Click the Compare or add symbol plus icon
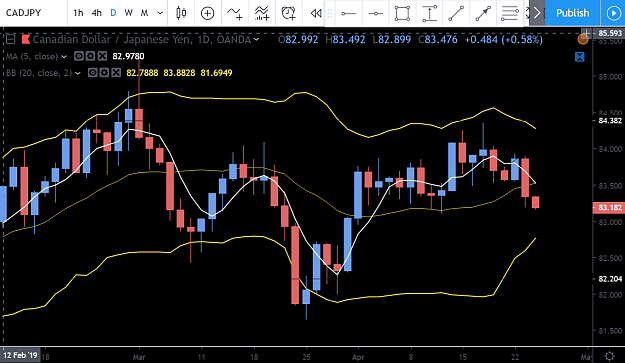Screen dimensions: 625x363 207,14
